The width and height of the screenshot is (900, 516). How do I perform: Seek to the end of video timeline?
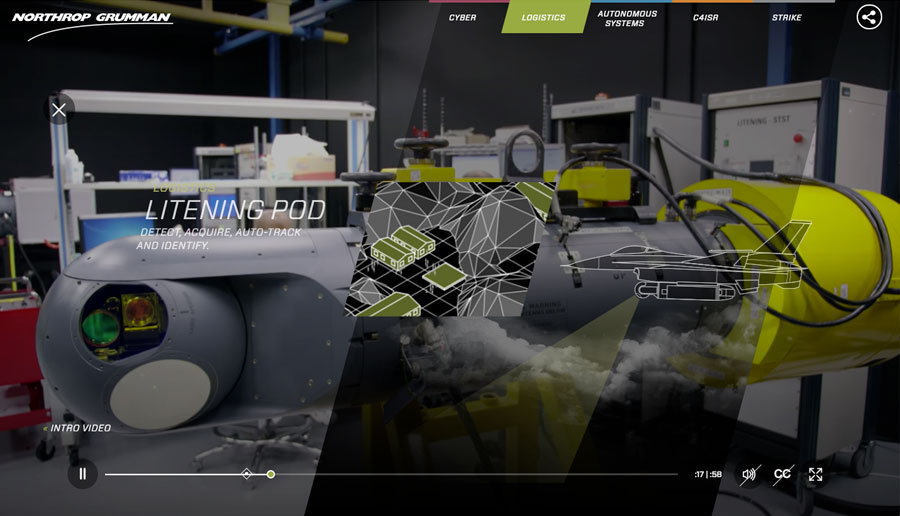pos(675,474)
